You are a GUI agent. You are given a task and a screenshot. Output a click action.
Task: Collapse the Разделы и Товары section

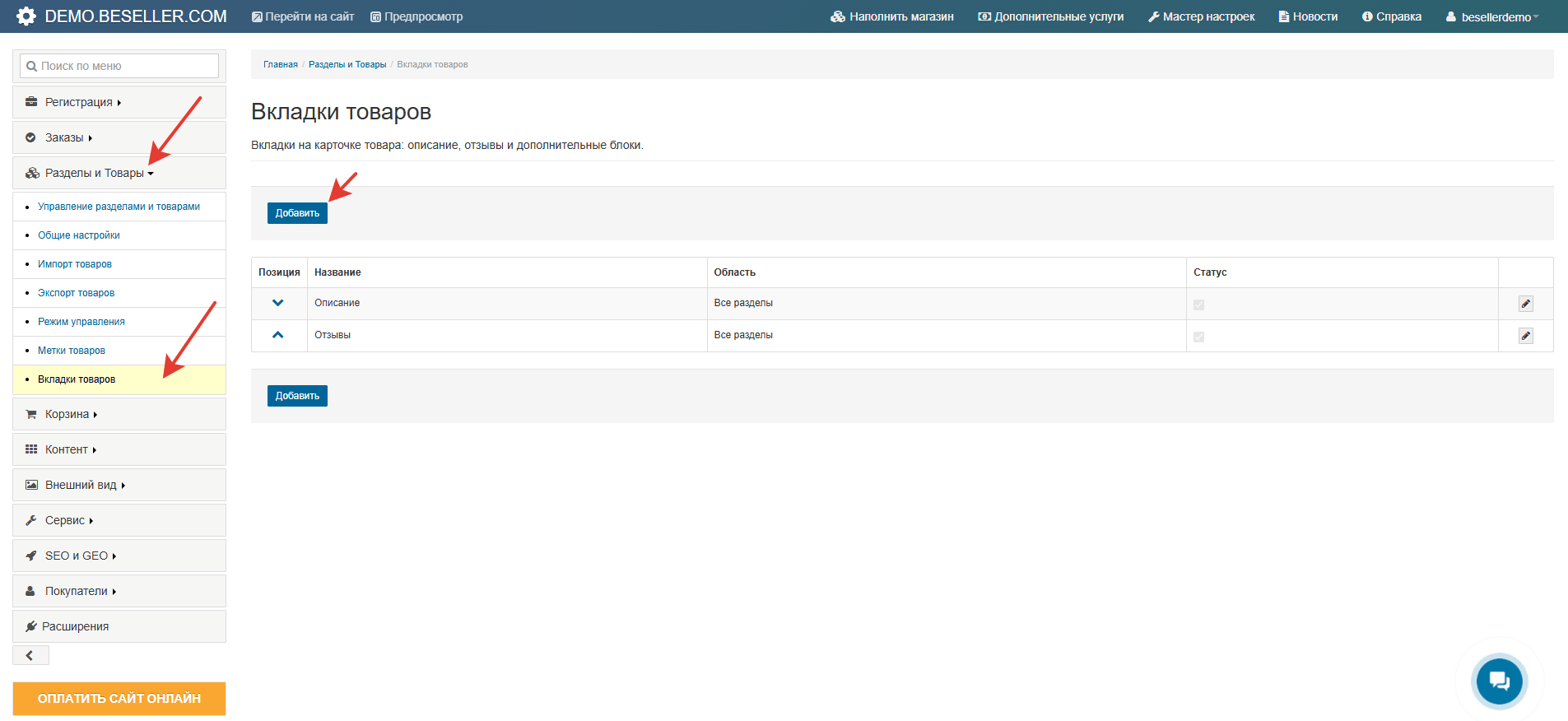[119, 173]
